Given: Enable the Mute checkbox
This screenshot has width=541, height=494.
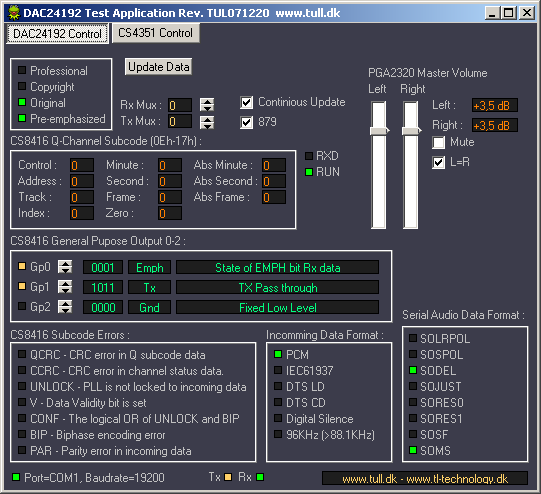Looking at the screenshot, I should pos(438,142).
